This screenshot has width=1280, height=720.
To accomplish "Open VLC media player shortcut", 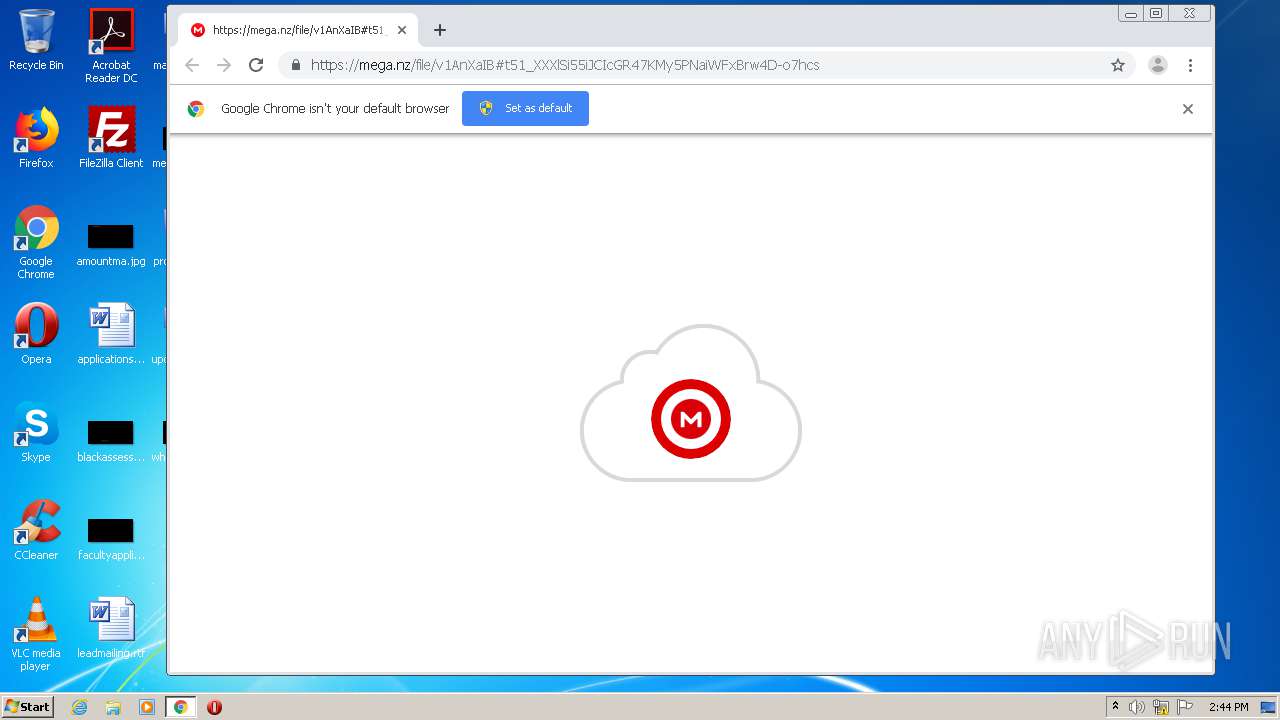I will [36, 634].
